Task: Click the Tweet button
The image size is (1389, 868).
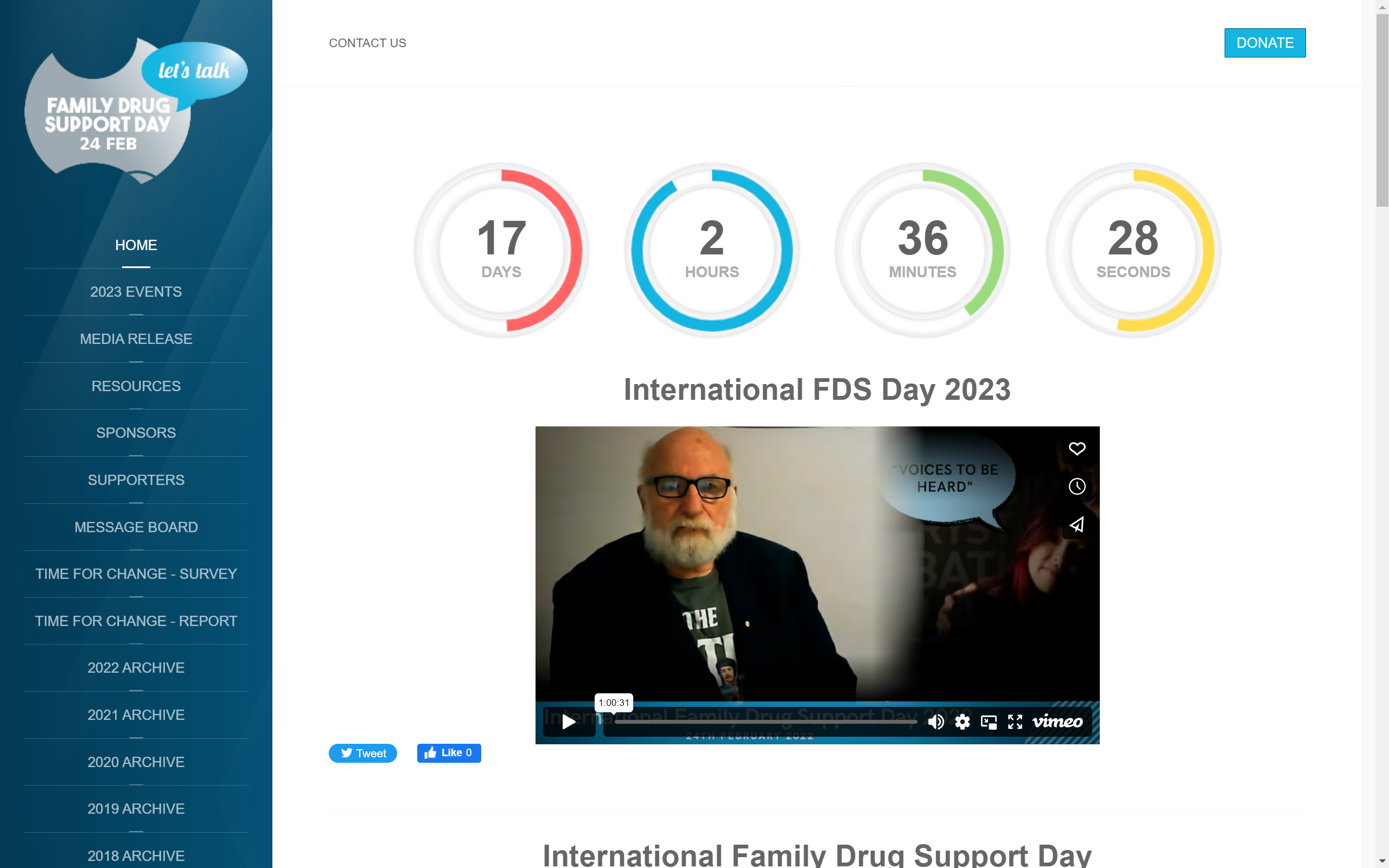Action: tap(363, 753)
